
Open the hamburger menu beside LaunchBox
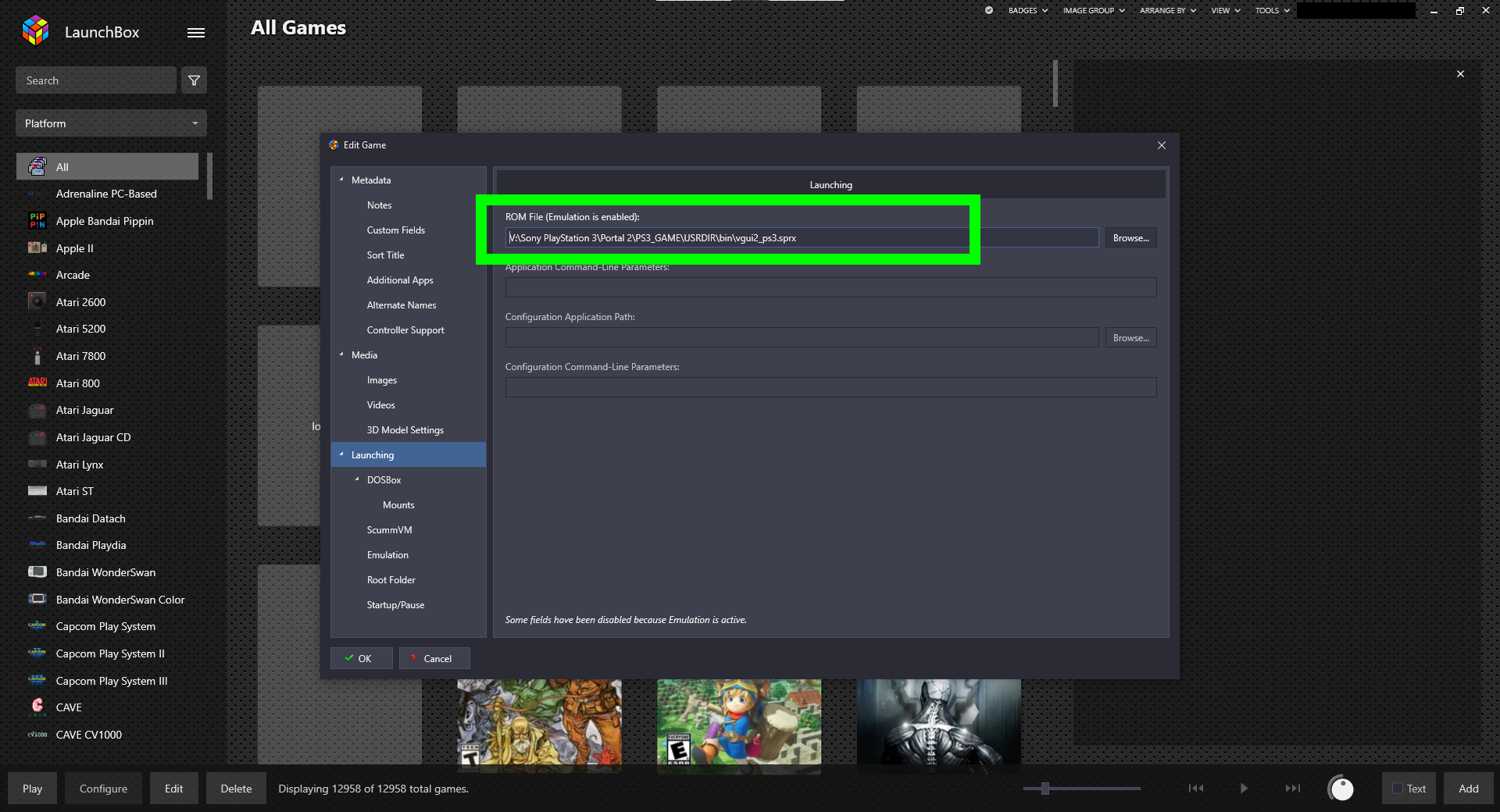(196, 33)
